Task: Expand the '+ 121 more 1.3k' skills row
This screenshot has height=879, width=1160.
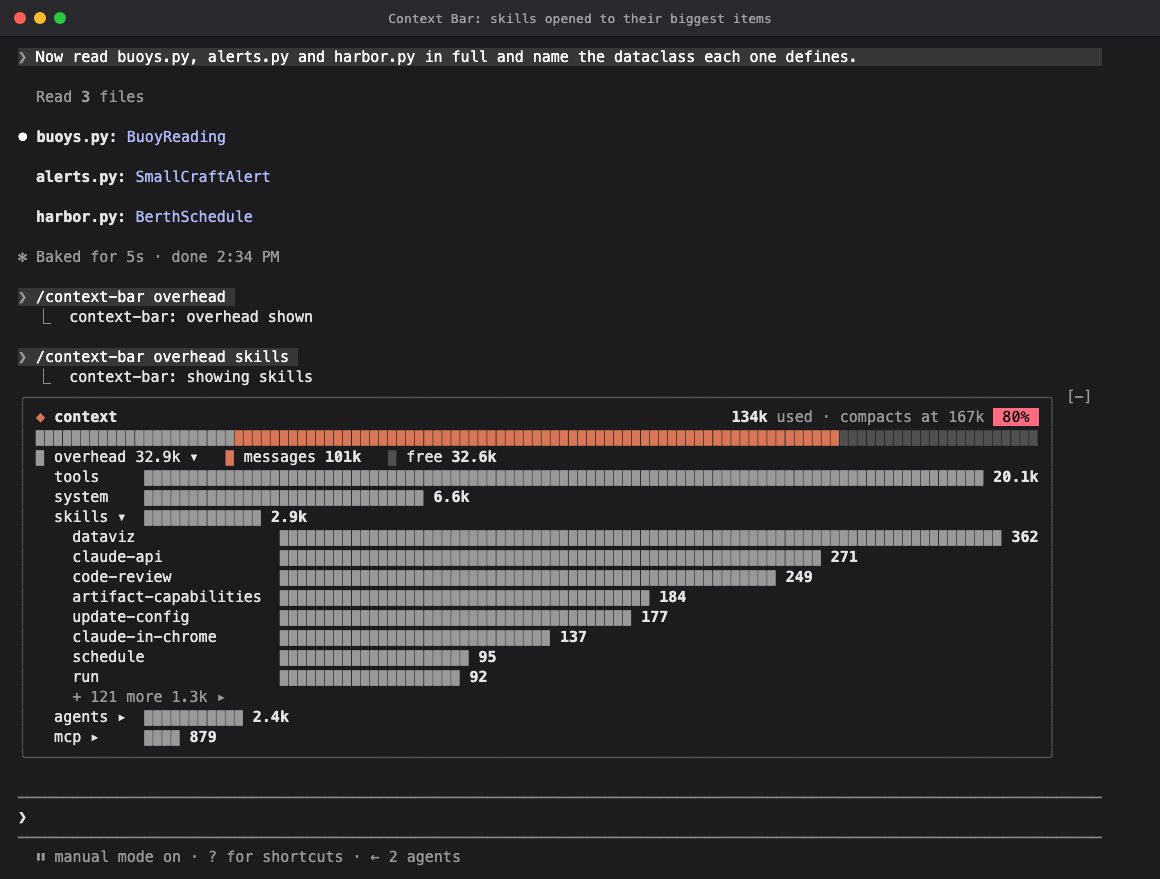Action: tap(148, 697)
